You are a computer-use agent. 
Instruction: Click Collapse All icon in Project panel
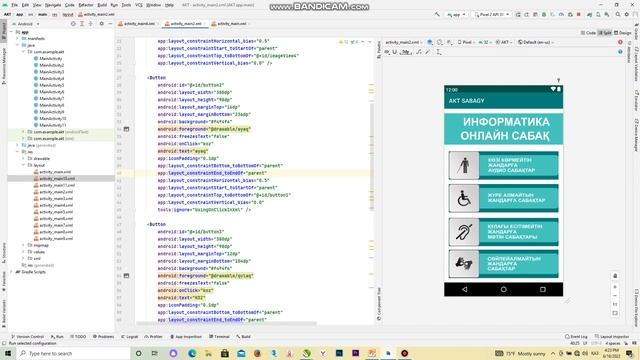coord(91,24)
